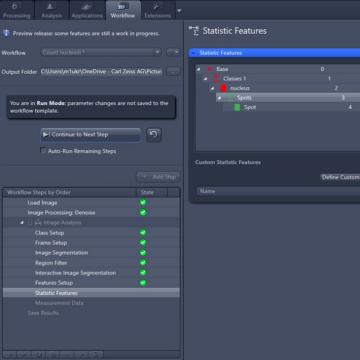The height and width of the screenshot is (360, 360).
Task: Click the red nucleus color swatch
Action: point(223,88)
